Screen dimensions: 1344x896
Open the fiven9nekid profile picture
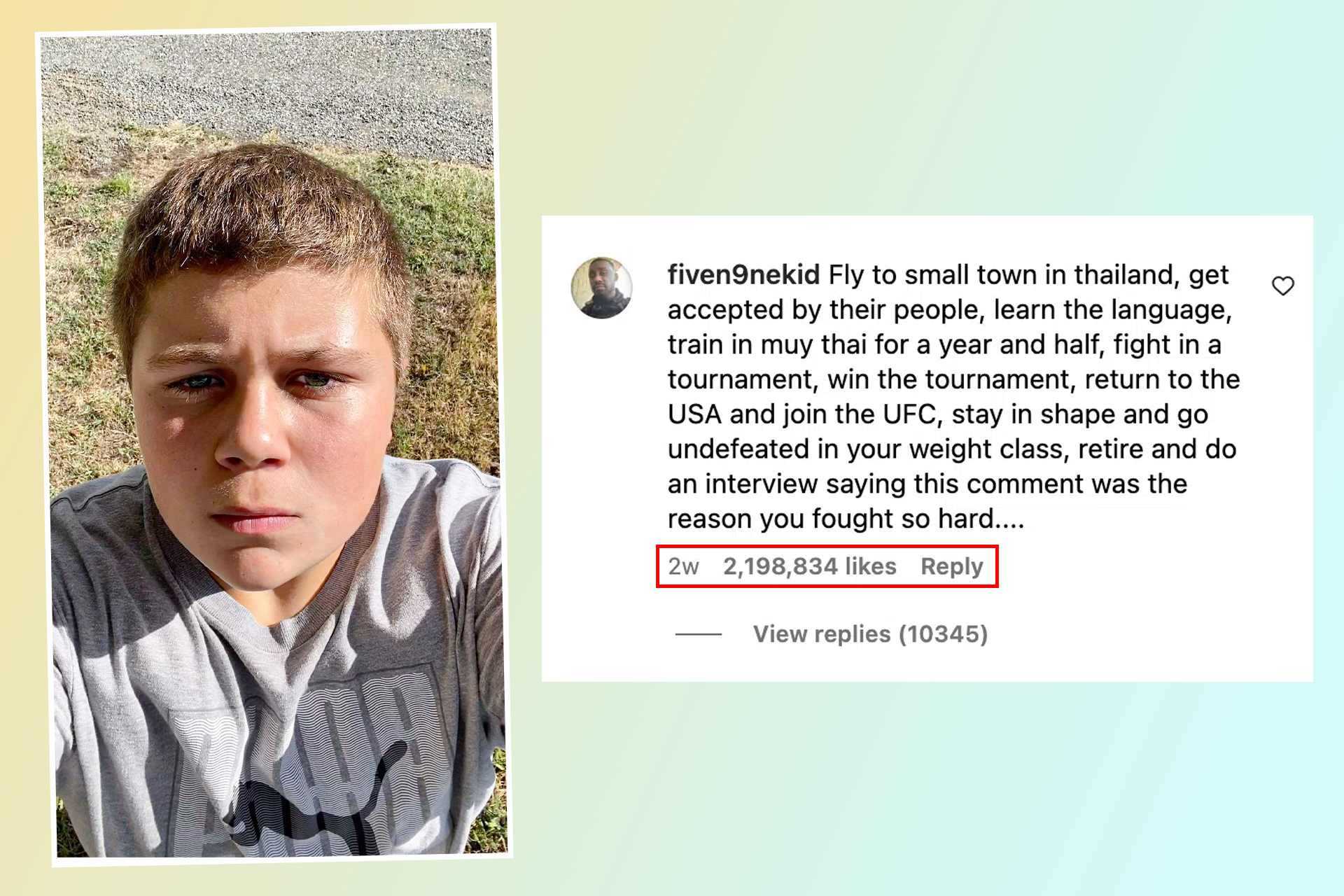[601, 288]
